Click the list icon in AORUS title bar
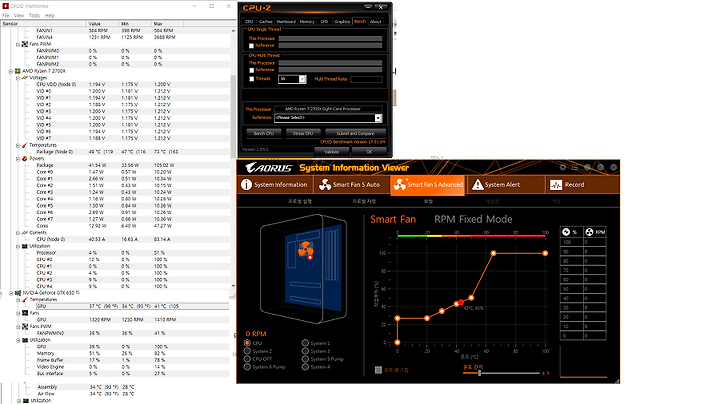This screenshot has height=404, width=720. [x=575, y=167]
